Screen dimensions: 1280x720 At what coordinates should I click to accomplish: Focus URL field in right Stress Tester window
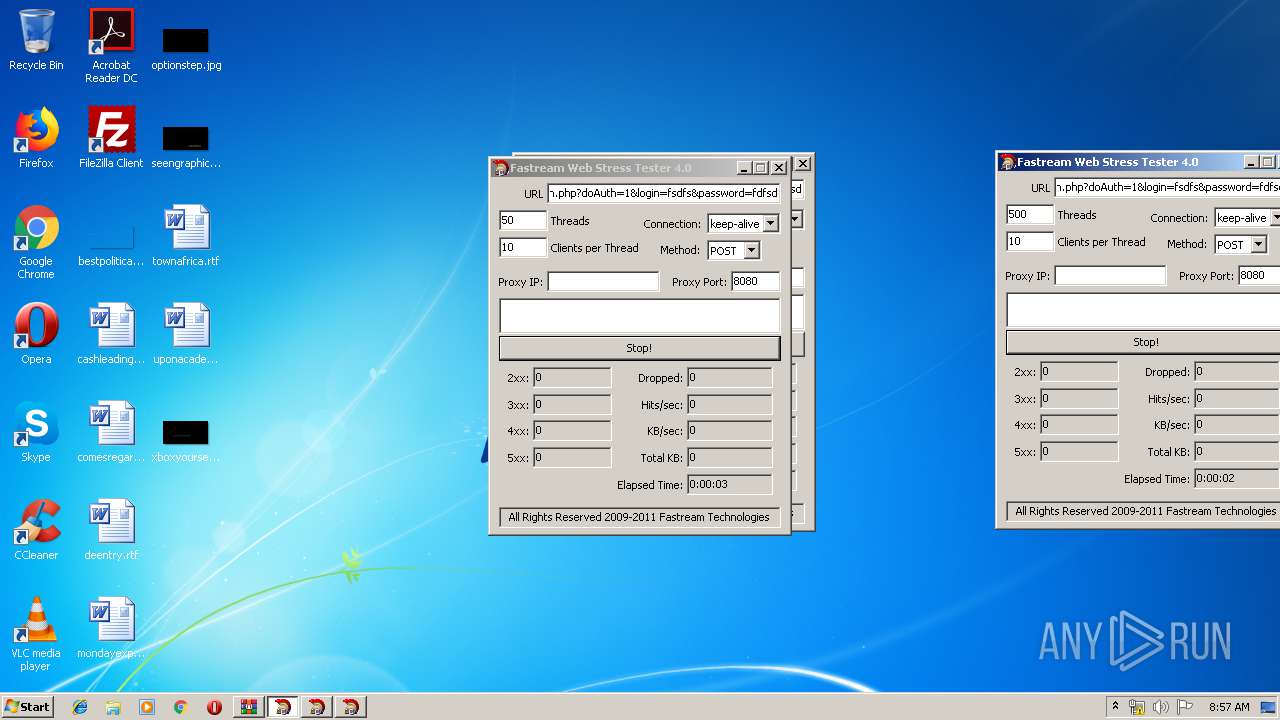coord(1167,187)
